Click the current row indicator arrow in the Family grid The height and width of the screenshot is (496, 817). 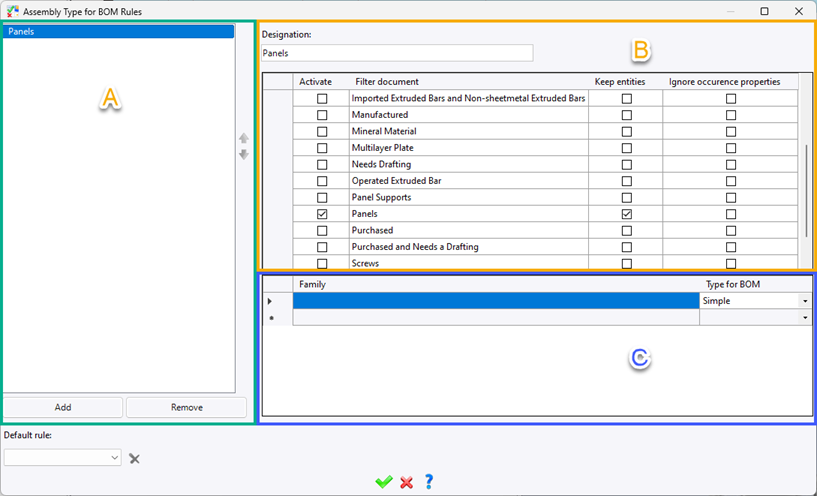point(267,301)
